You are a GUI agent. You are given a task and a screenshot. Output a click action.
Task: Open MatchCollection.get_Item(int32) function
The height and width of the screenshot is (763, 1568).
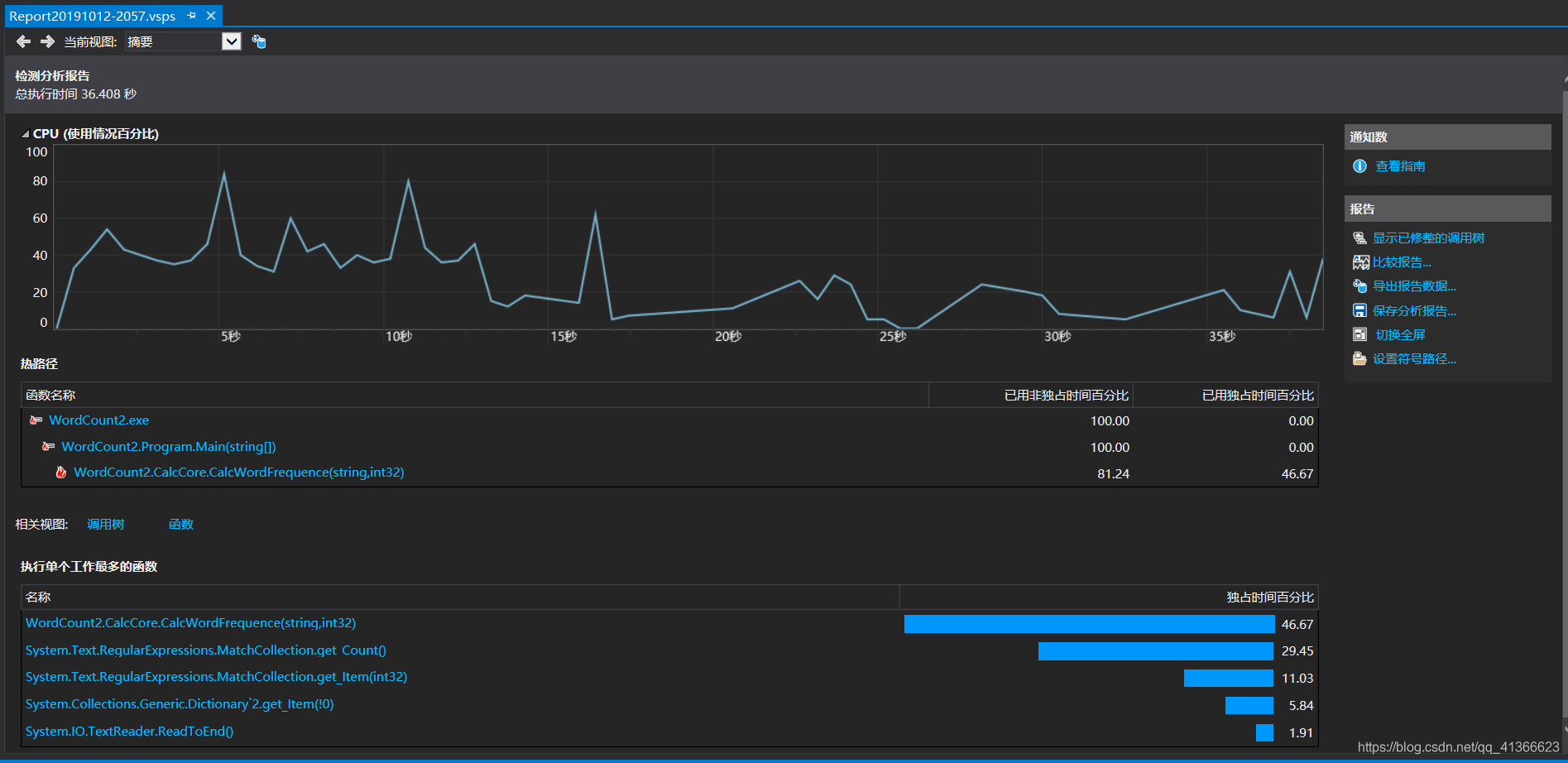[x=216, y=677]
